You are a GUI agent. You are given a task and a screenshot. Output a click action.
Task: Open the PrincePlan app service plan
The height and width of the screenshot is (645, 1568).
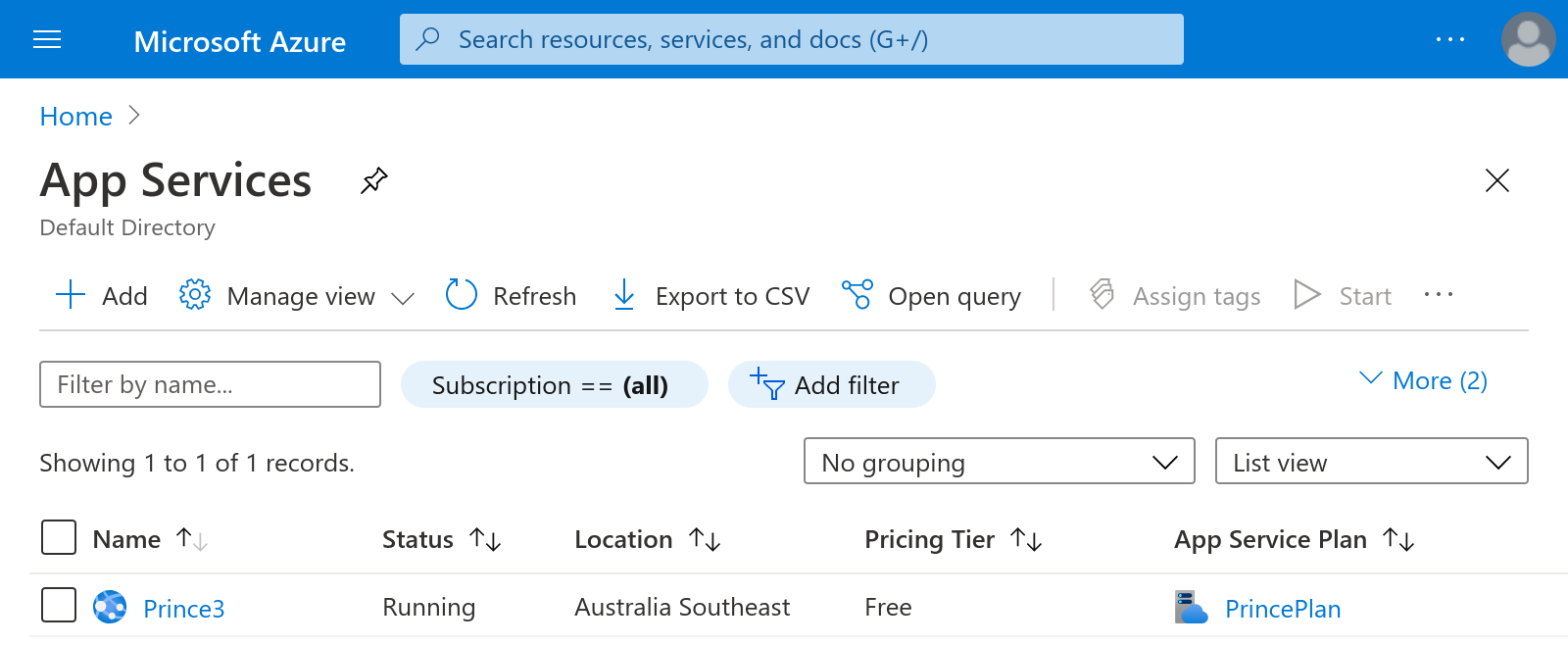click(x=1283, y=609)
